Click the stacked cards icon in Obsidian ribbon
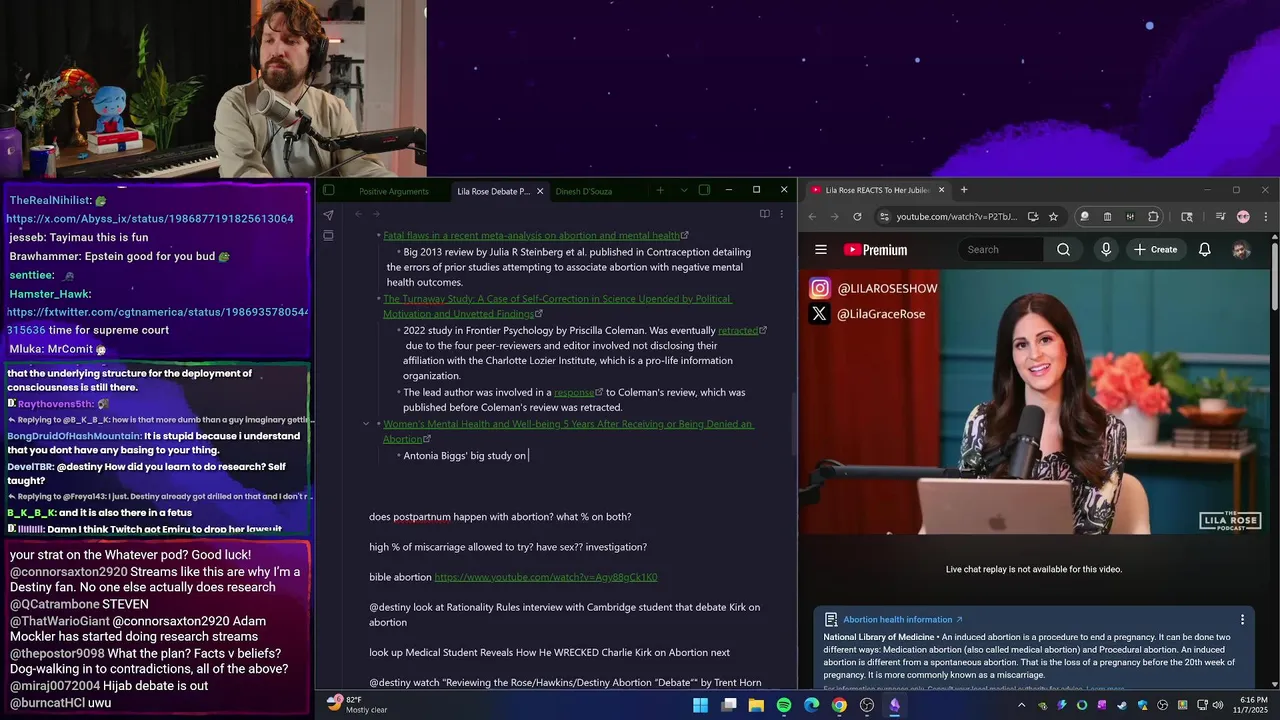Screen dimensions: 1280x720 328,236
